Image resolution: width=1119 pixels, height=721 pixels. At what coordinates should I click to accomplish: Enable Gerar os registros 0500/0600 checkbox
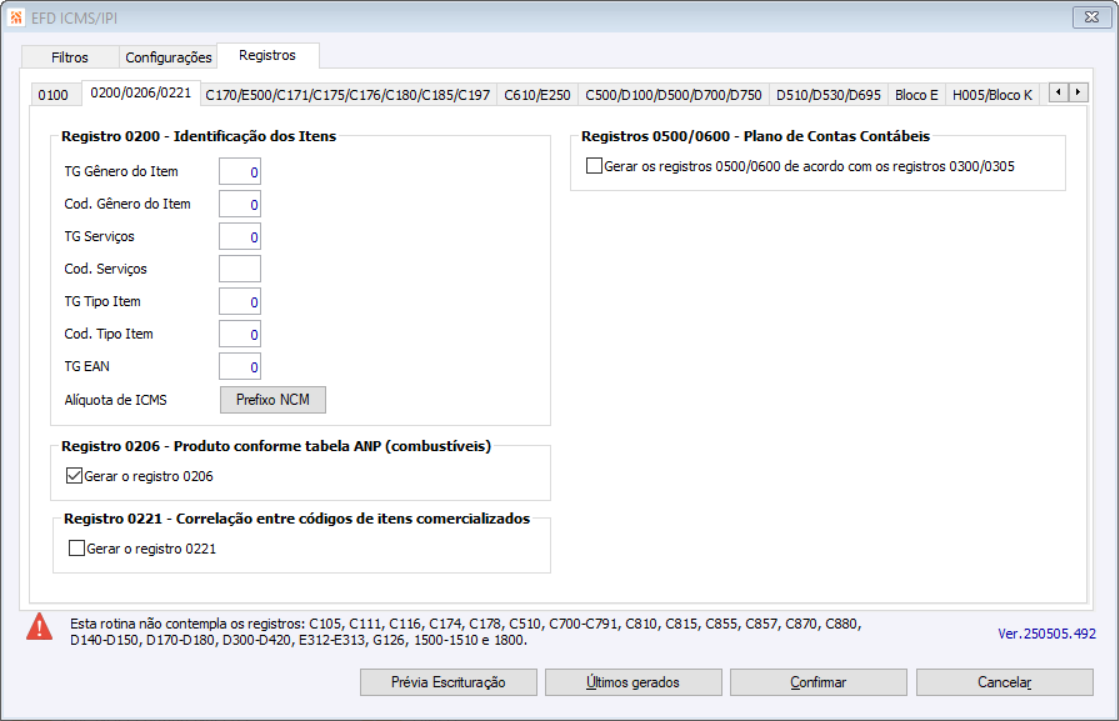594,166
